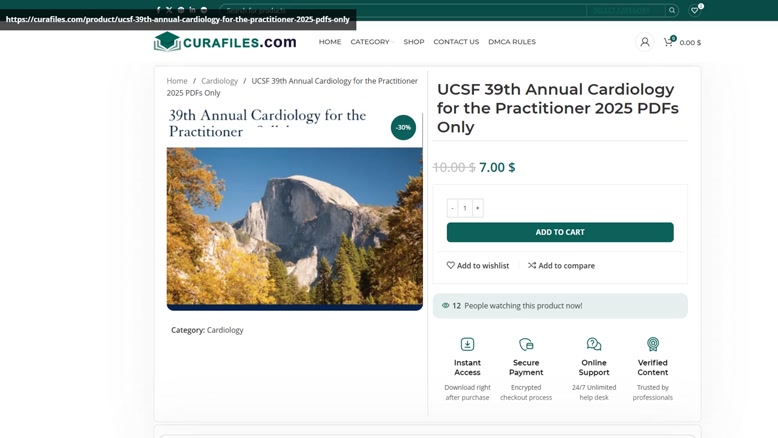The image size is (778, 438).
Task: Click the Half Dome product image
Action: 294,226
